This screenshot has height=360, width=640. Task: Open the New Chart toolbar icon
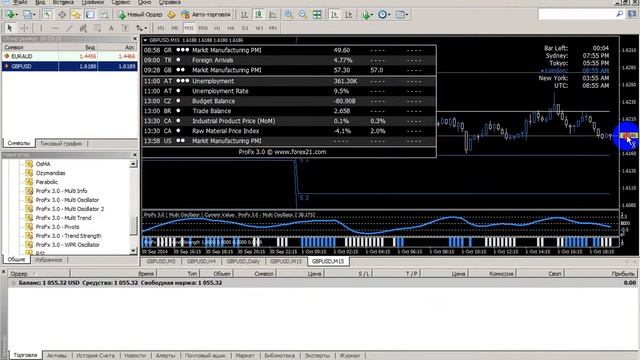pos(9,15)
